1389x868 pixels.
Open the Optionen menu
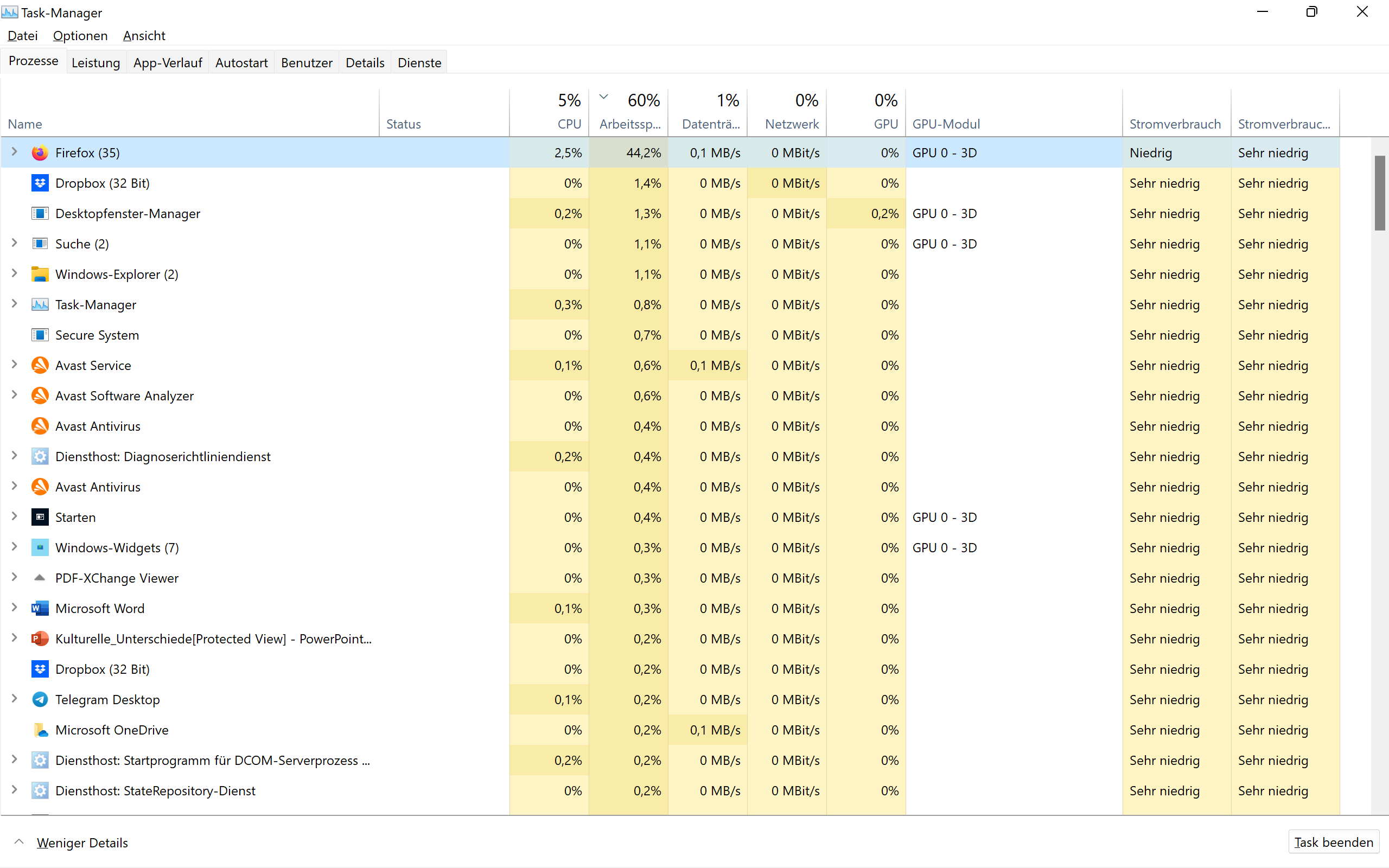(80, 36)
